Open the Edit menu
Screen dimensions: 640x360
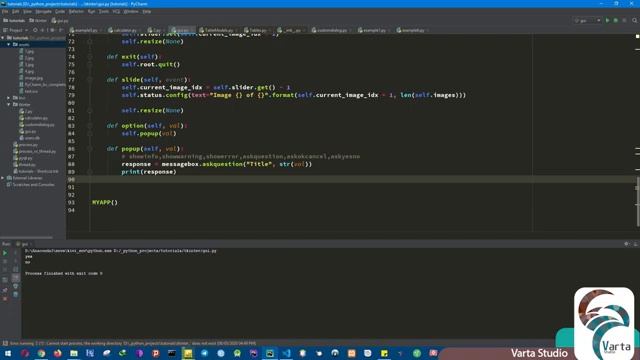pos(16,11)
